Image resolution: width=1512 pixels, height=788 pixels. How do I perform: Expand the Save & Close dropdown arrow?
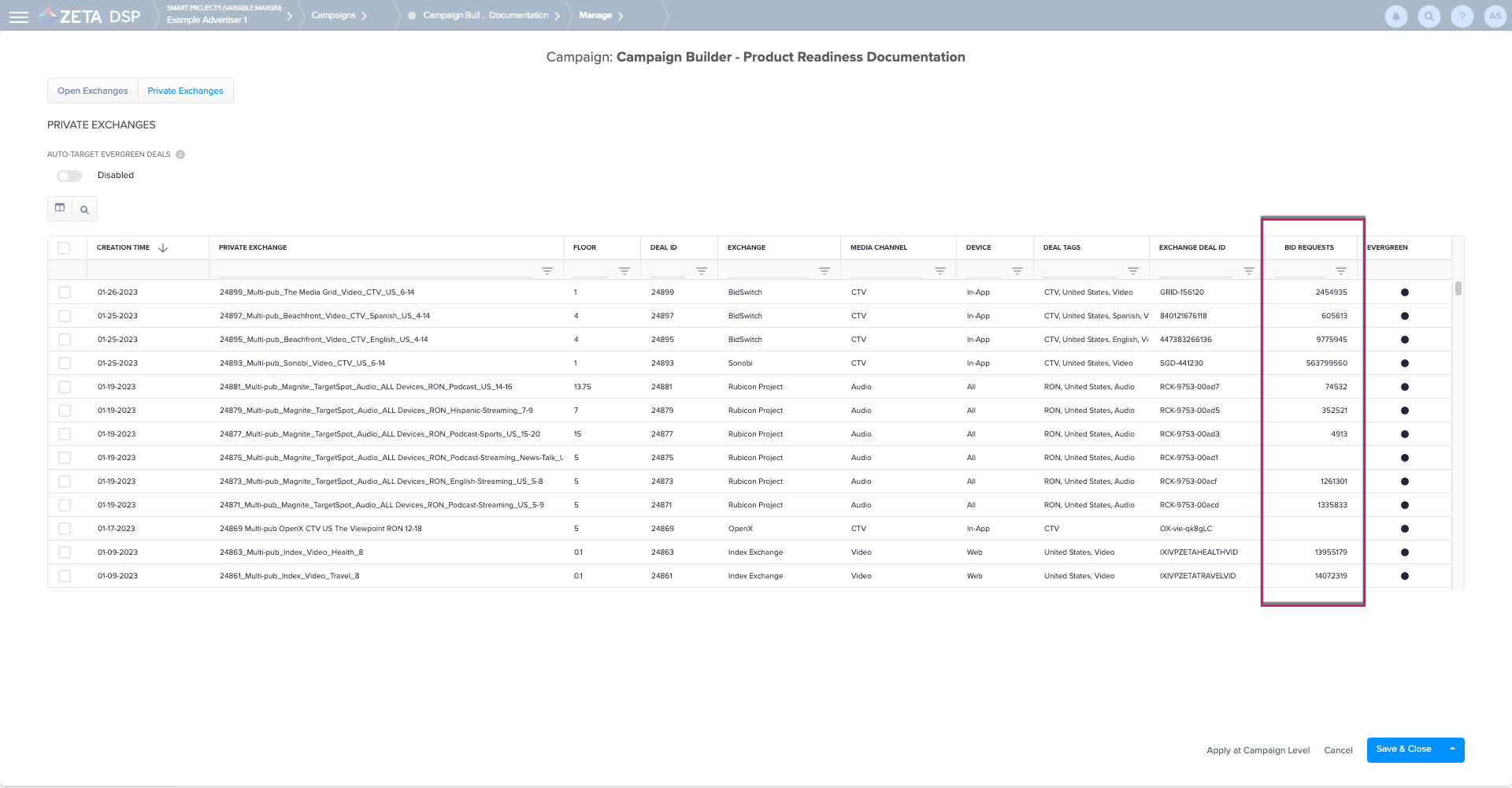[x=1452, y=749]
